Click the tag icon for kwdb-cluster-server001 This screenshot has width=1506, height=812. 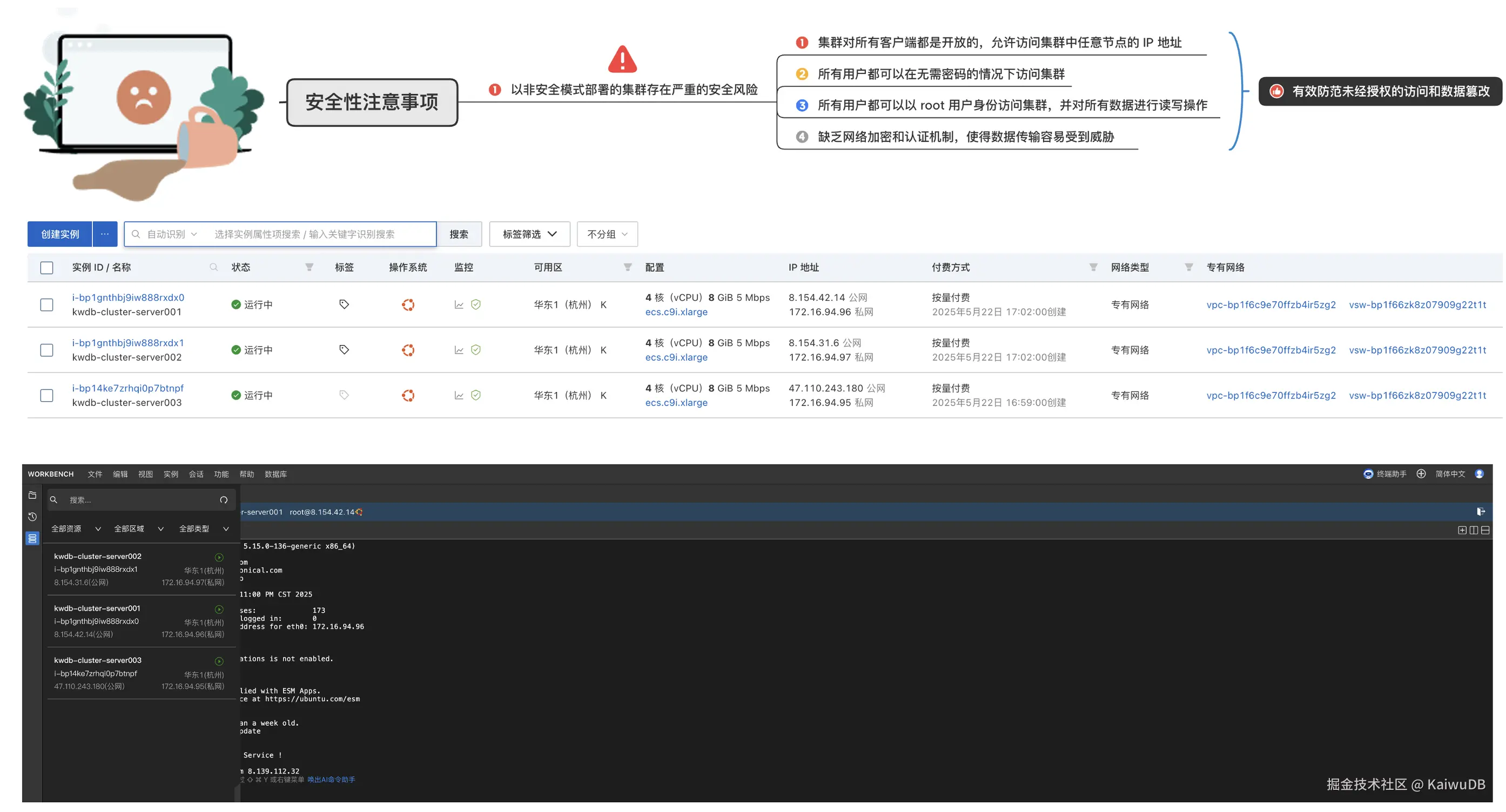[x=344, y=304]
